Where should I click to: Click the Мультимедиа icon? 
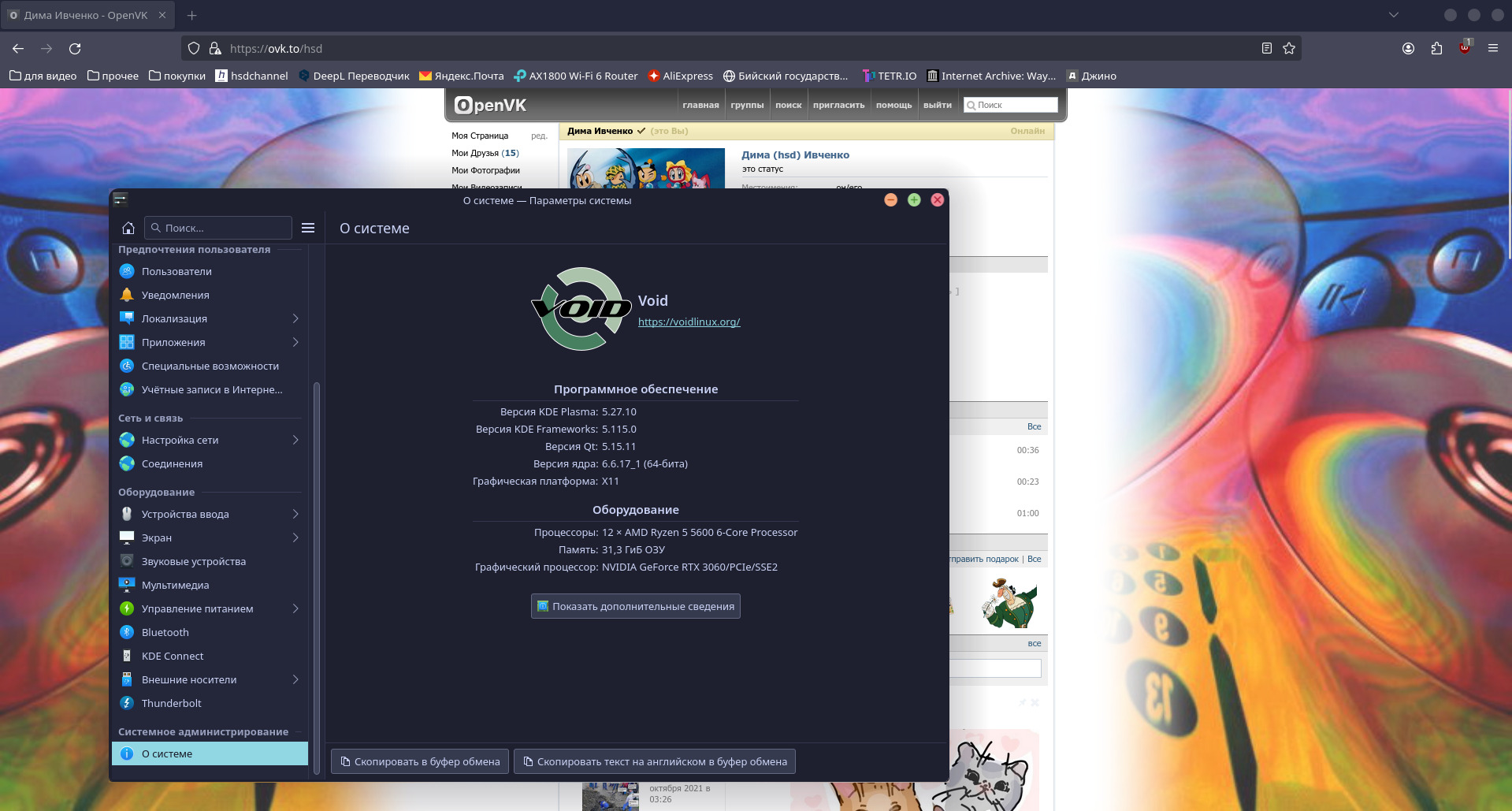[x=127, y=585]
